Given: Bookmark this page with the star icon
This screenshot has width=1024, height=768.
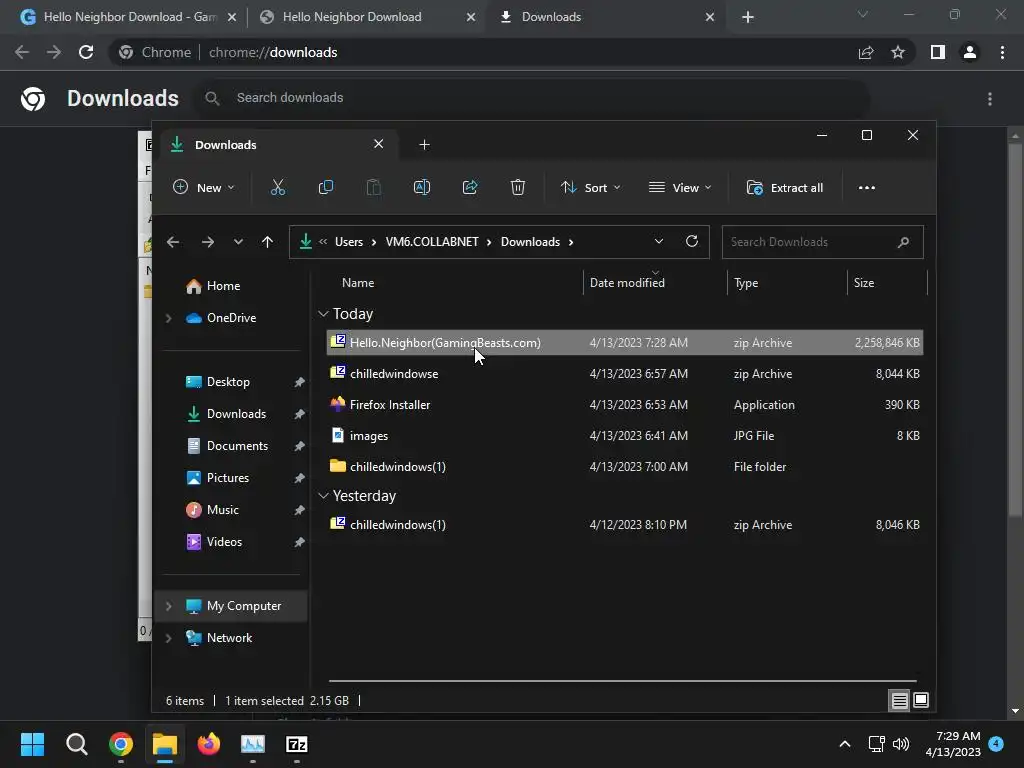Looking at the screenshot, I should [898, 52].
